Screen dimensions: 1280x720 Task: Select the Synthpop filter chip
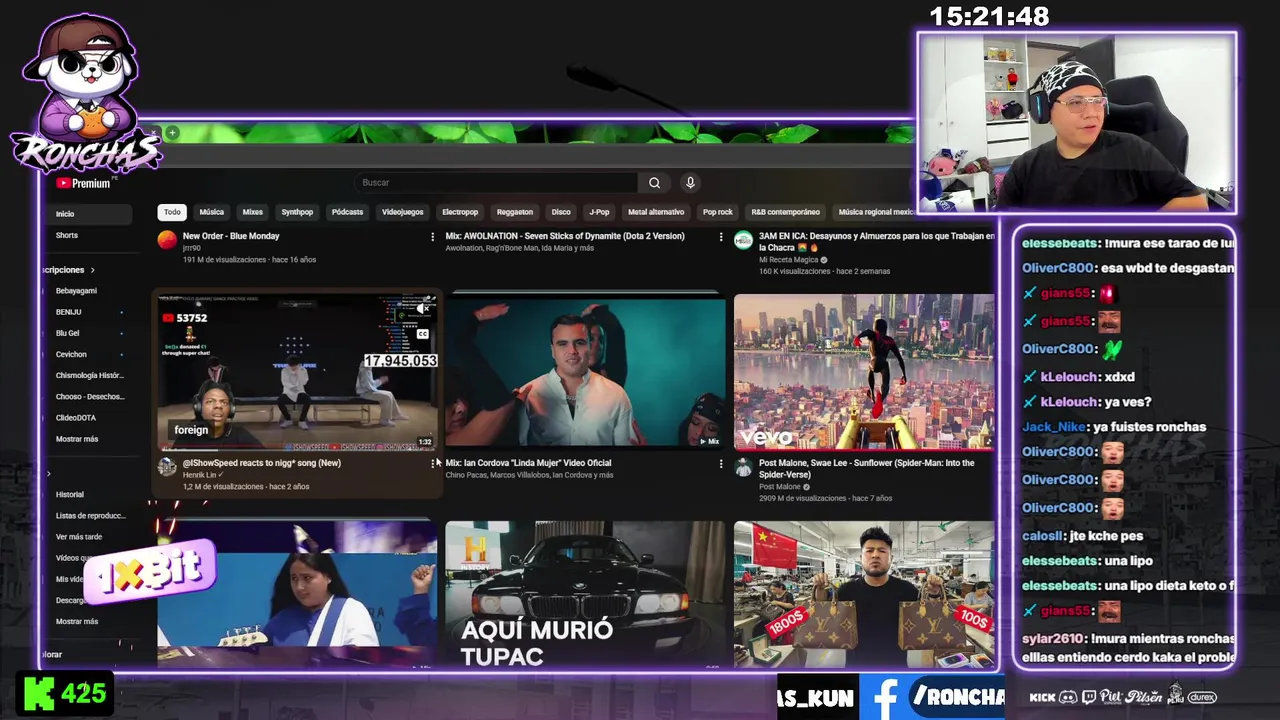297,212
